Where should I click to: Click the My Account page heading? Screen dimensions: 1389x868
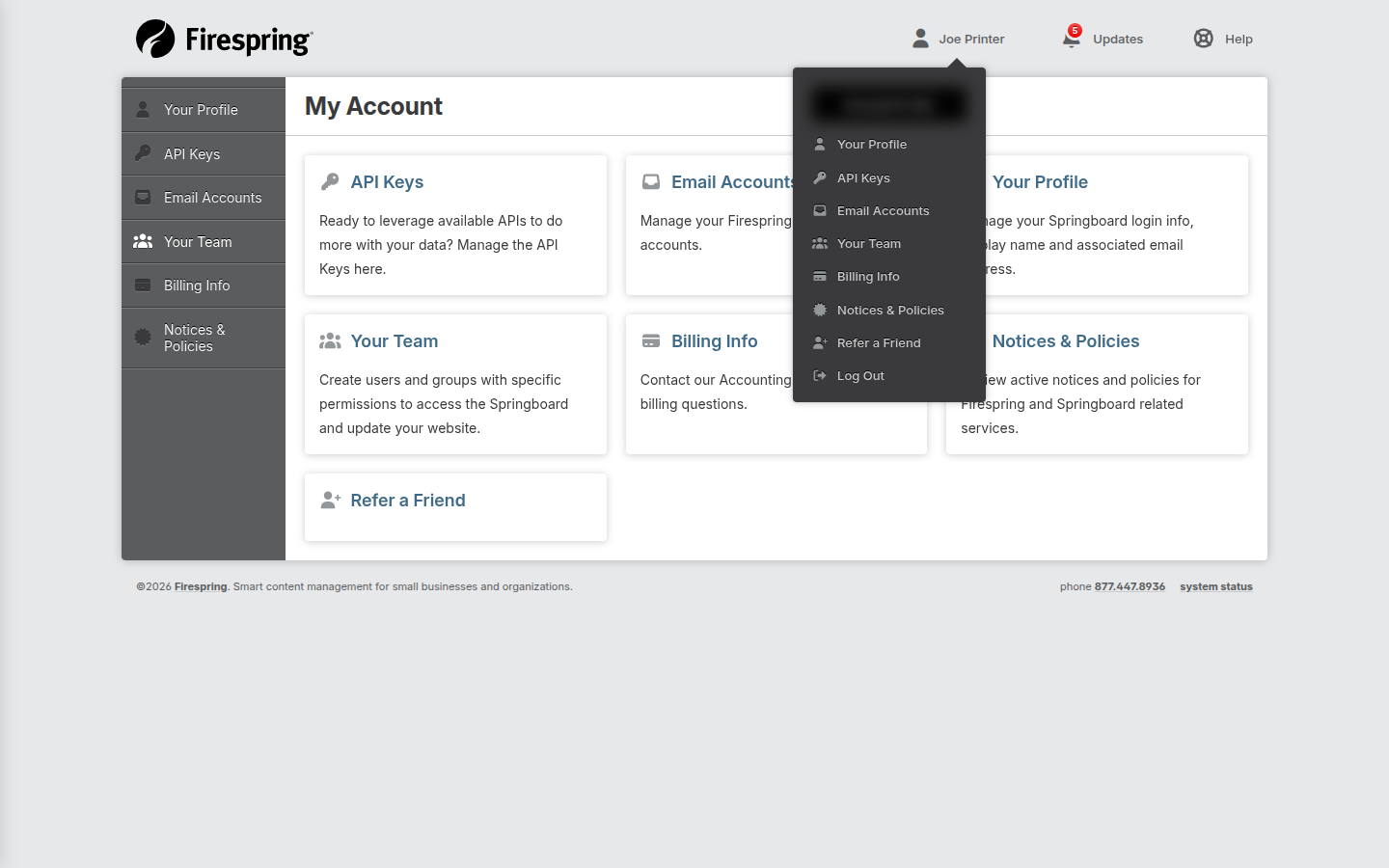point(373,106)
